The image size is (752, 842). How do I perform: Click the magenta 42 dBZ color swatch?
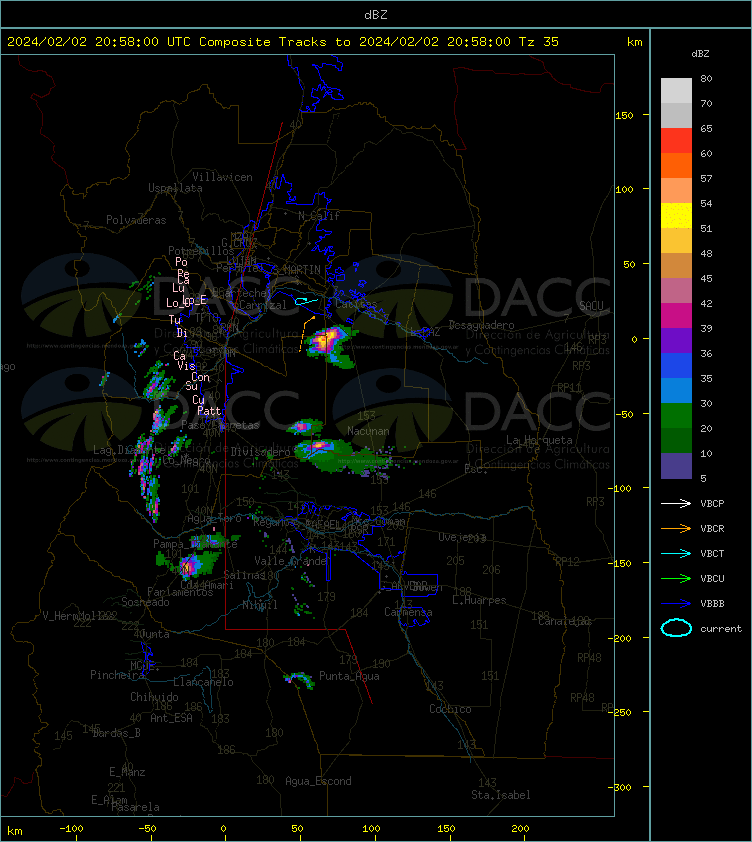coord(676,316)
